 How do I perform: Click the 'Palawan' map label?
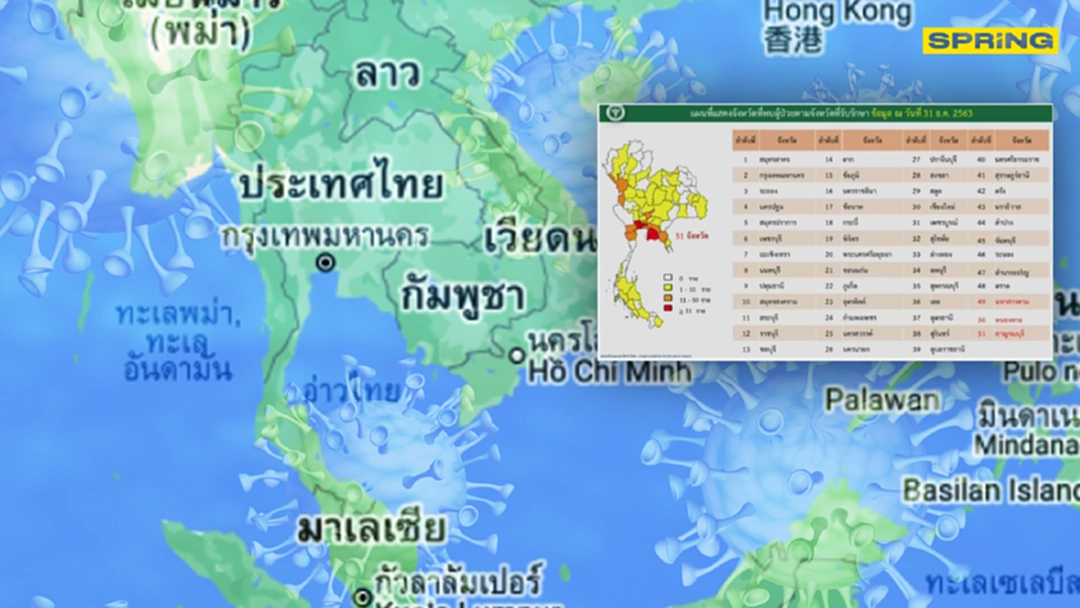882,400
